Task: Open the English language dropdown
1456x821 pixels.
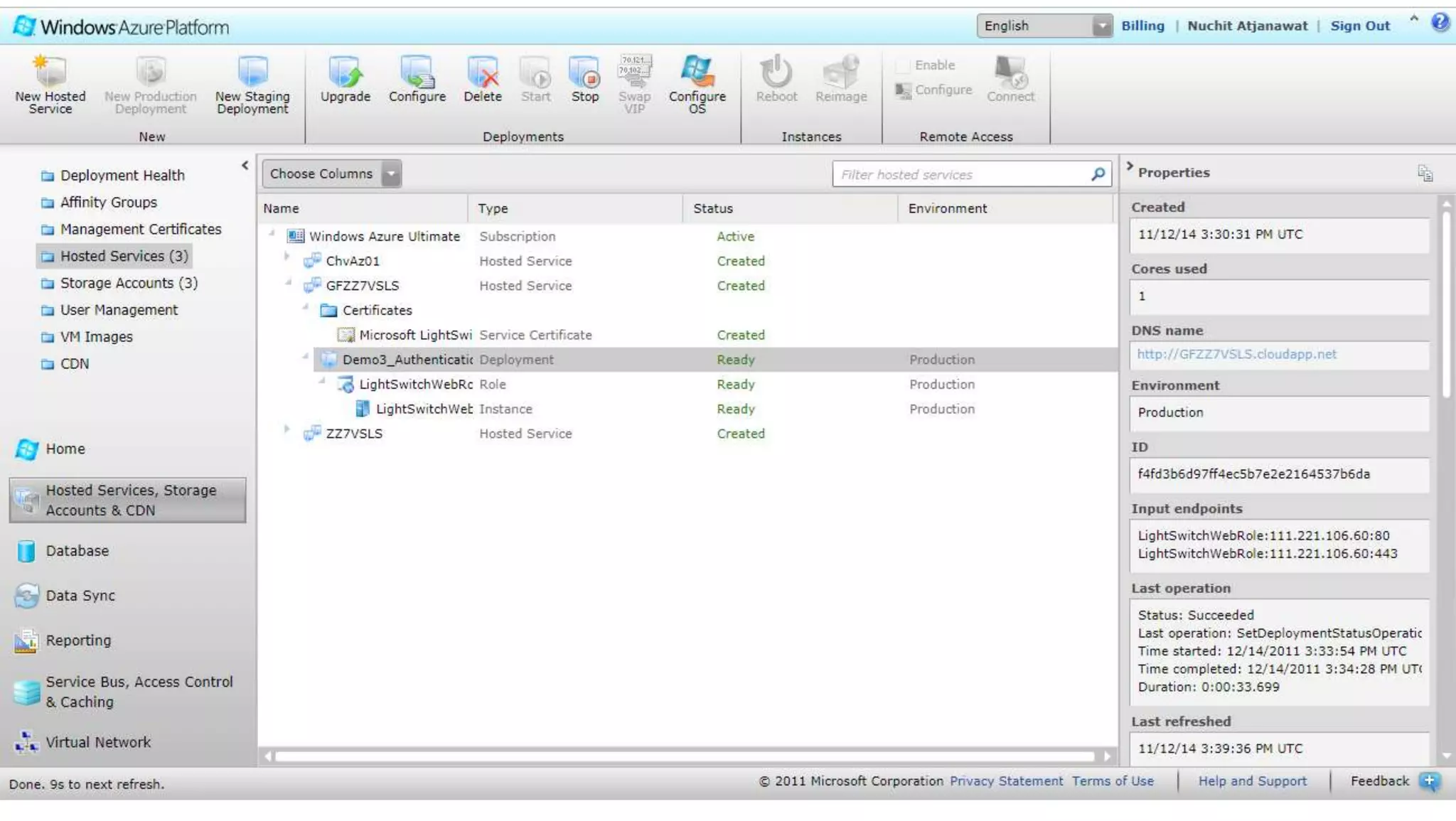Action: pos(1101,26)
